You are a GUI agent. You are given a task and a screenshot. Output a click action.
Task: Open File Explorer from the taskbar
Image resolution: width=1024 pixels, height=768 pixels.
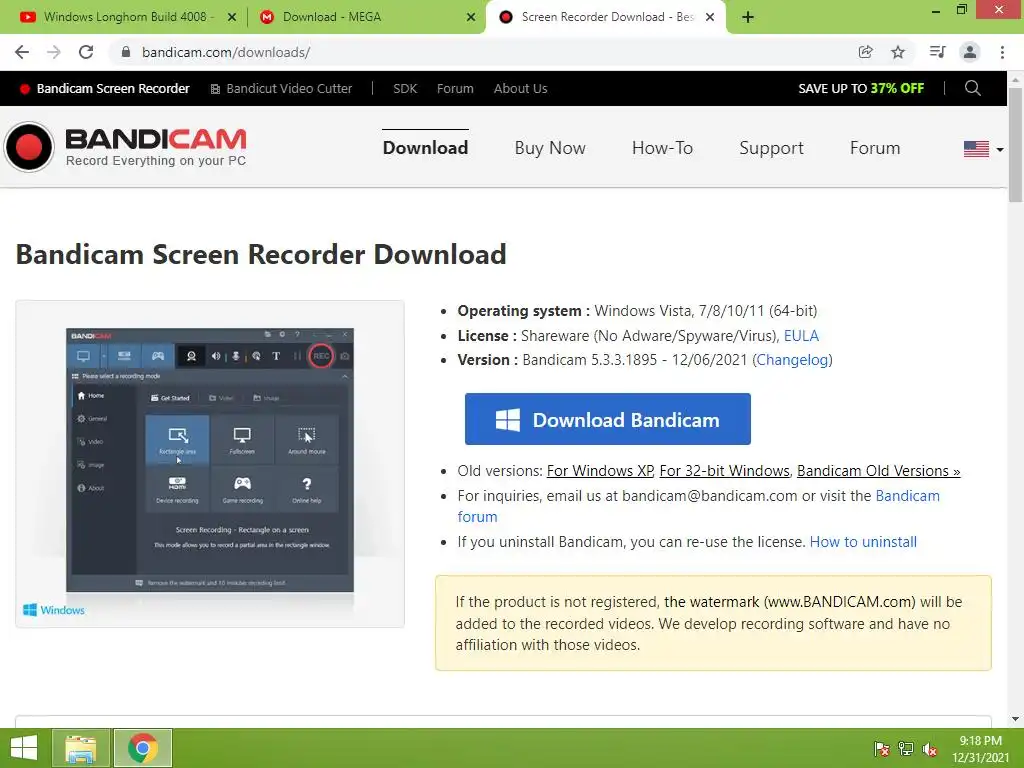click(81, 748)
